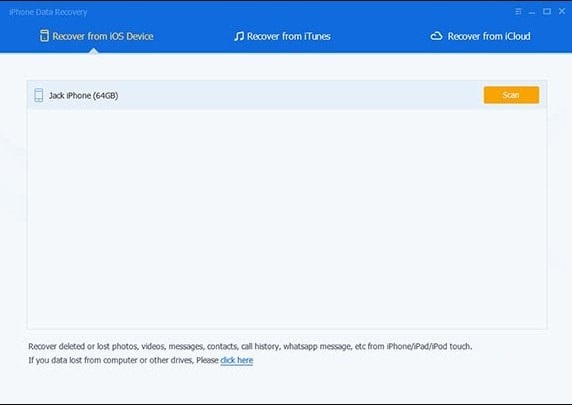Open the title bar menu icon
Image resolution: width=572 pixels, height=405 pixels.
tap(518, 12)
